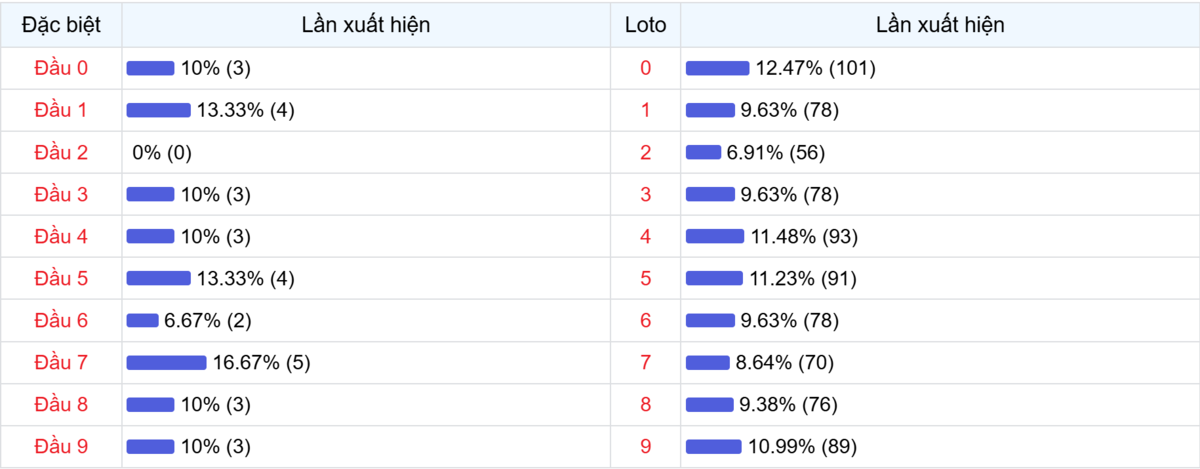Image resolution: width=1200 pixels, height=469 pixels.
Task: Click the '11.48% (93)' value text
Action: 804,236
